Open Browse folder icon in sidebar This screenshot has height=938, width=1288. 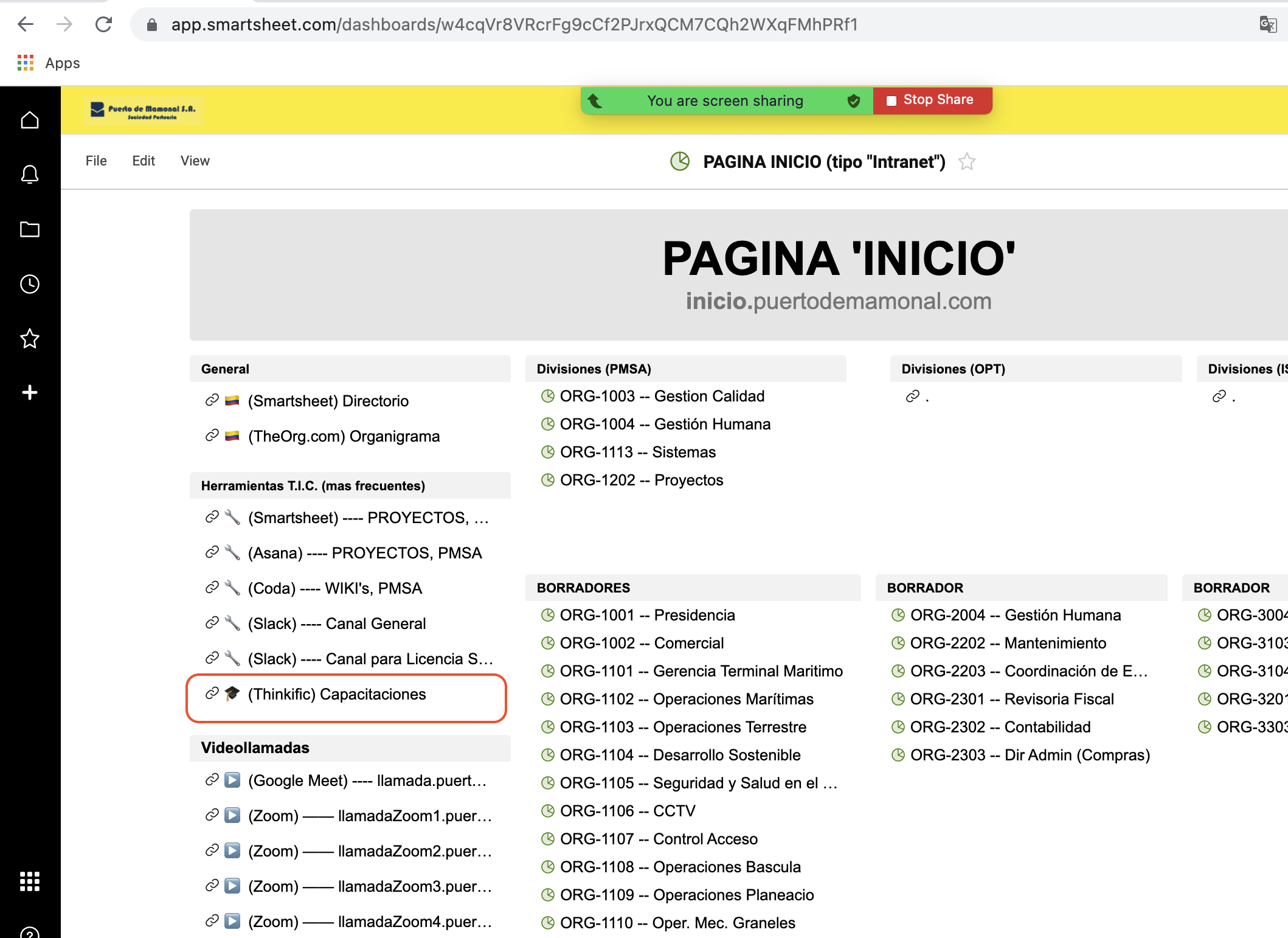point(30,229)
